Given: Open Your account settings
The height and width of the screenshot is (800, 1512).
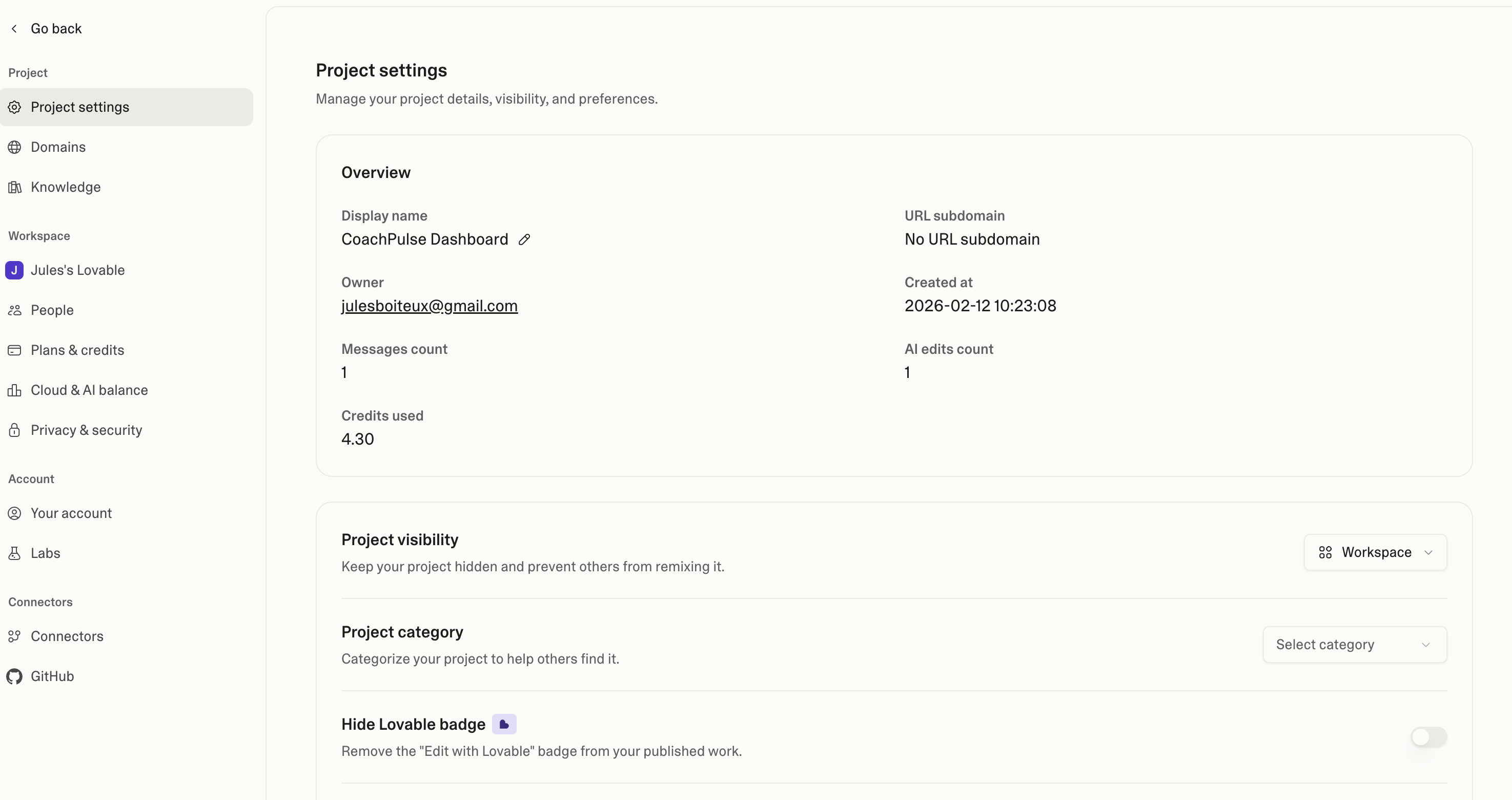Looking at the screenshot, I should pos(126,513).
